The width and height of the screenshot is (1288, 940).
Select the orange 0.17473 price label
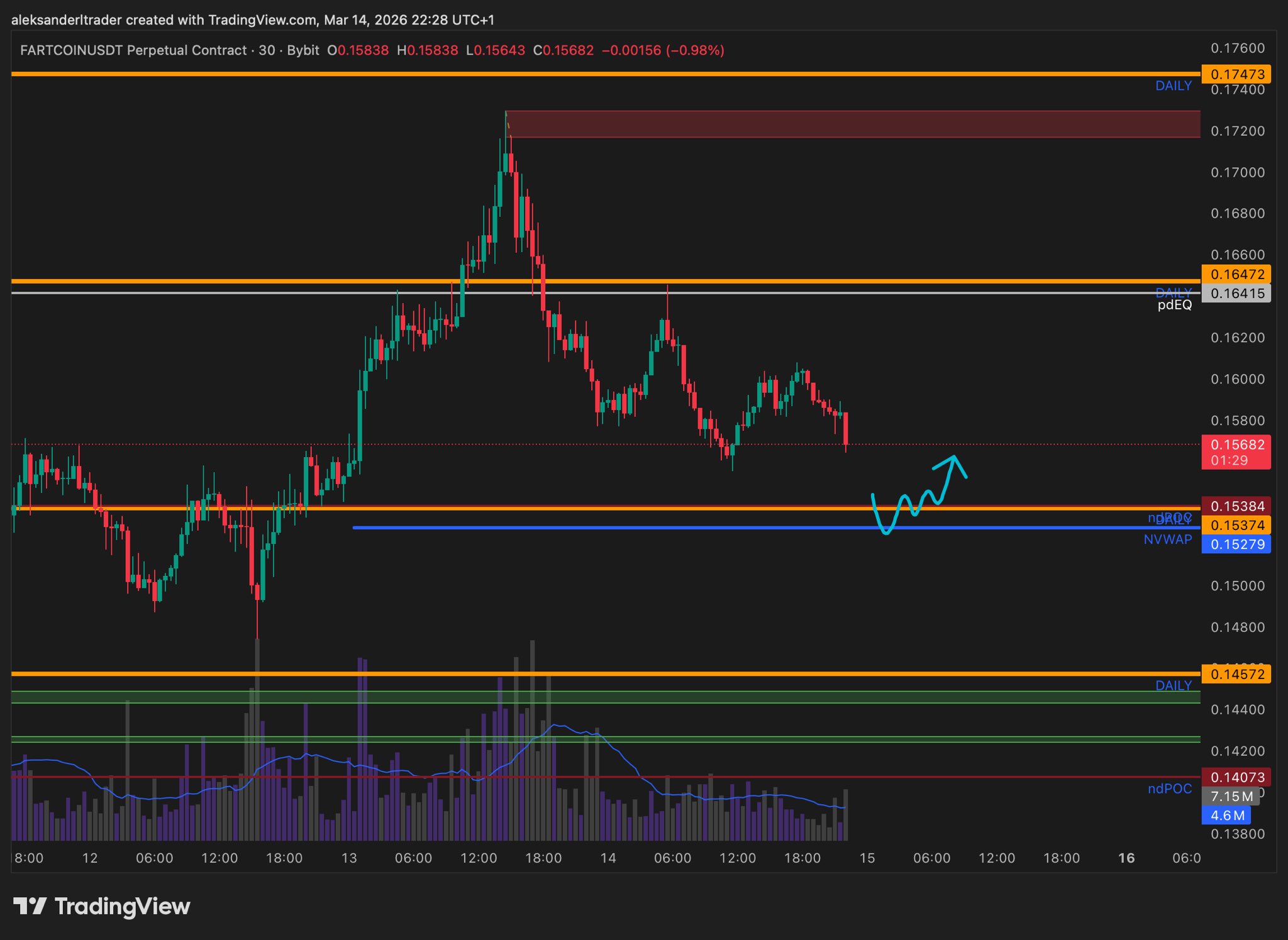tap(1236, 74)
